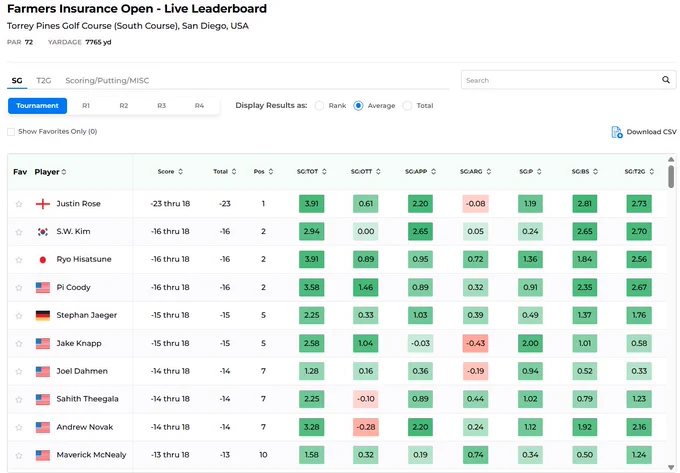Favorite Joel Dahmen with star icon

pos(19,371)
